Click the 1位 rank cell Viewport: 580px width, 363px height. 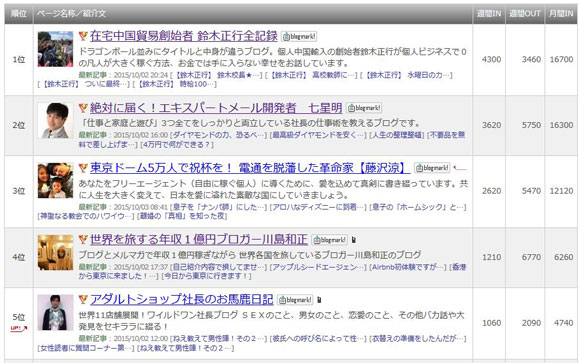(18, 60)
